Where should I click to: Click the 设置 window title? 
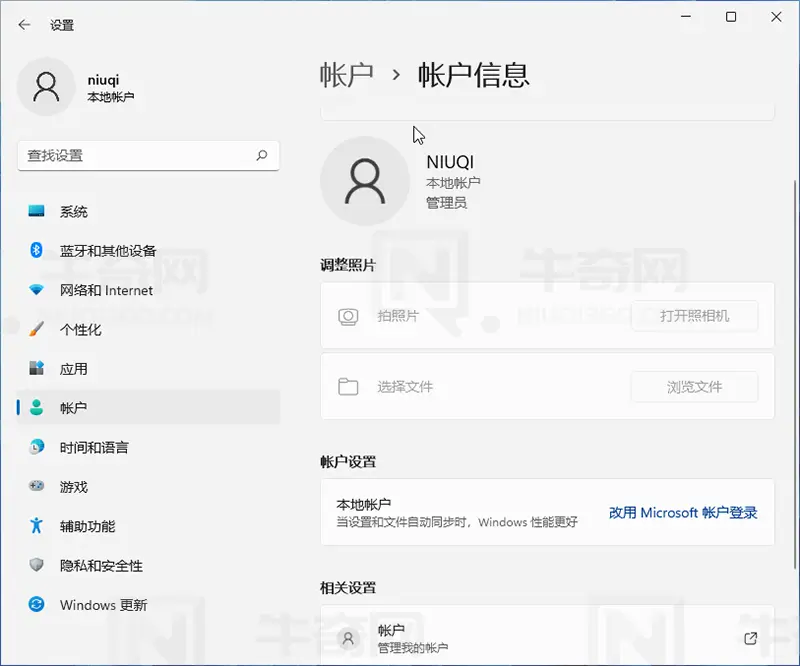coord(62,25)
